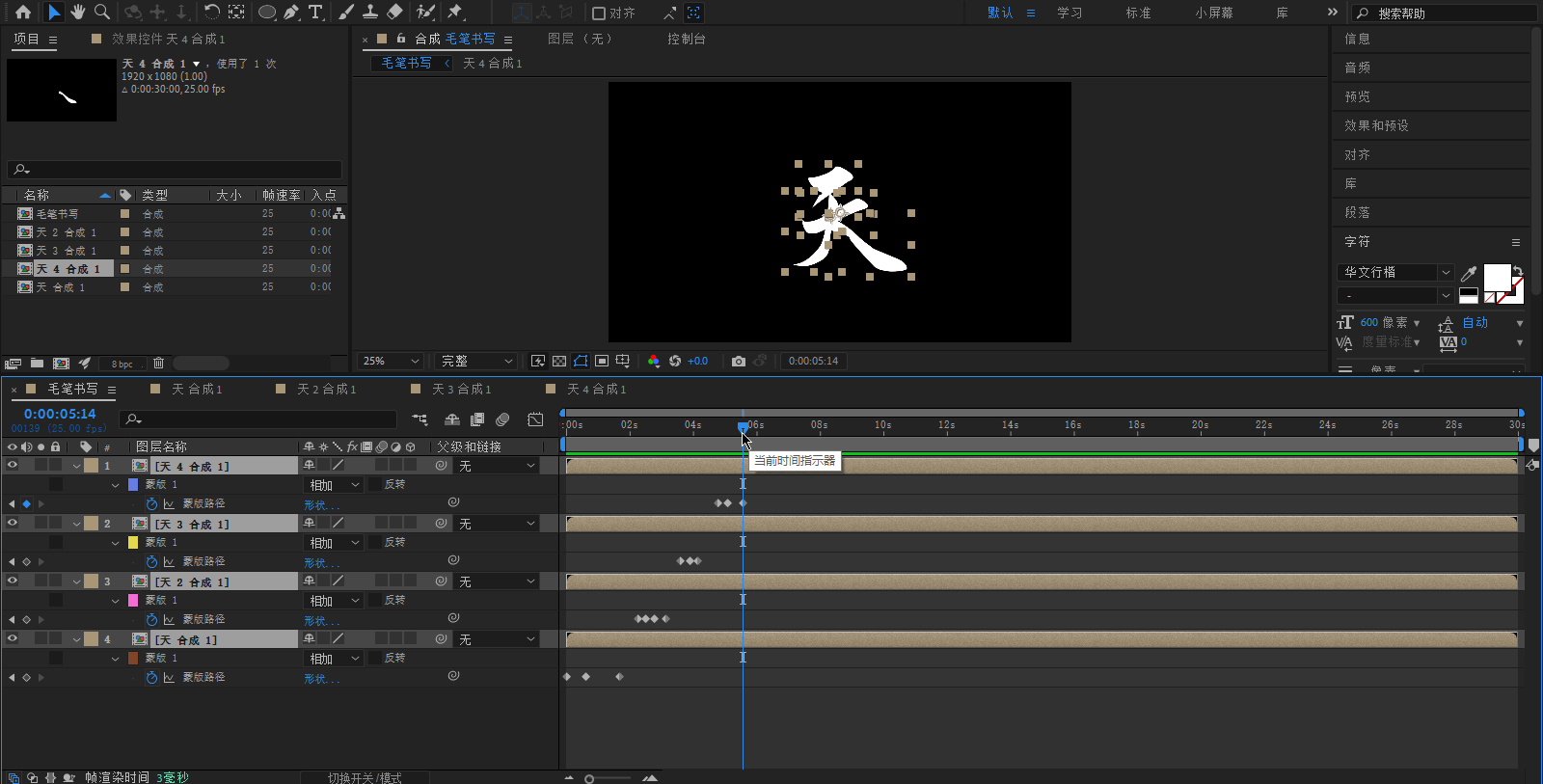Select the Ellipse shape tool
The width and height of the screenshot is (1543, 784).
point(267,13)
